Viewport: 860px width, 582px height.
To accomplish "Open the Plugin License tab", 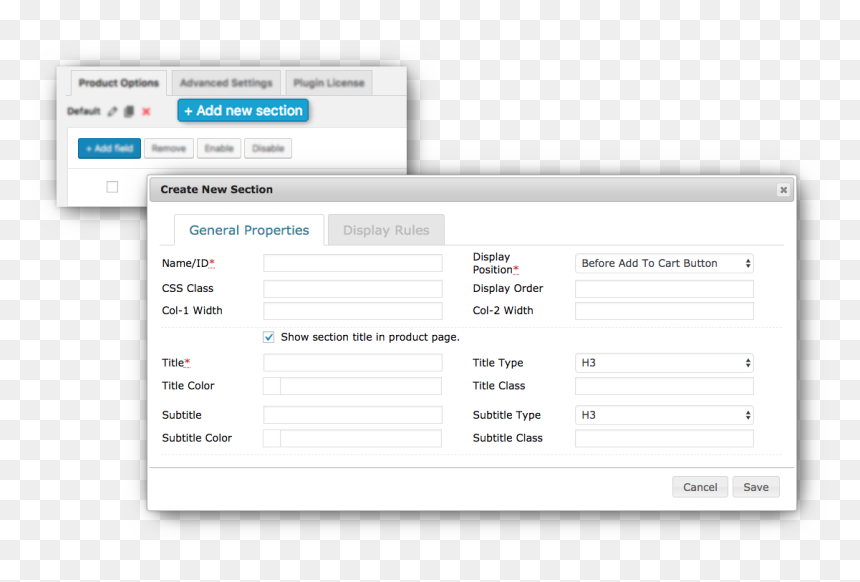I will pos(329,83).
